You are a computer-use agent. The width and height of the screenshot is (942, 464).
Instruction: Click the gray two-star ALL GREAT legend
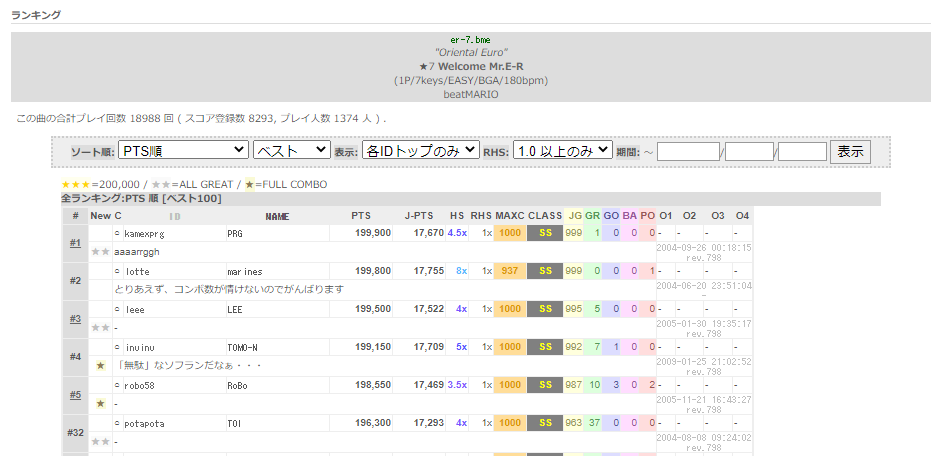[161, 185]
